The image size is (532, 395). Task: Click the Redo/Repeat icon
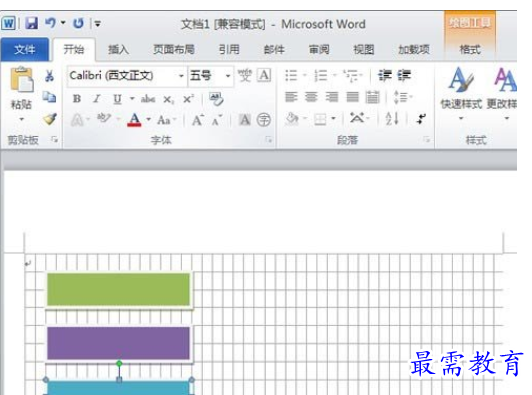78,23
